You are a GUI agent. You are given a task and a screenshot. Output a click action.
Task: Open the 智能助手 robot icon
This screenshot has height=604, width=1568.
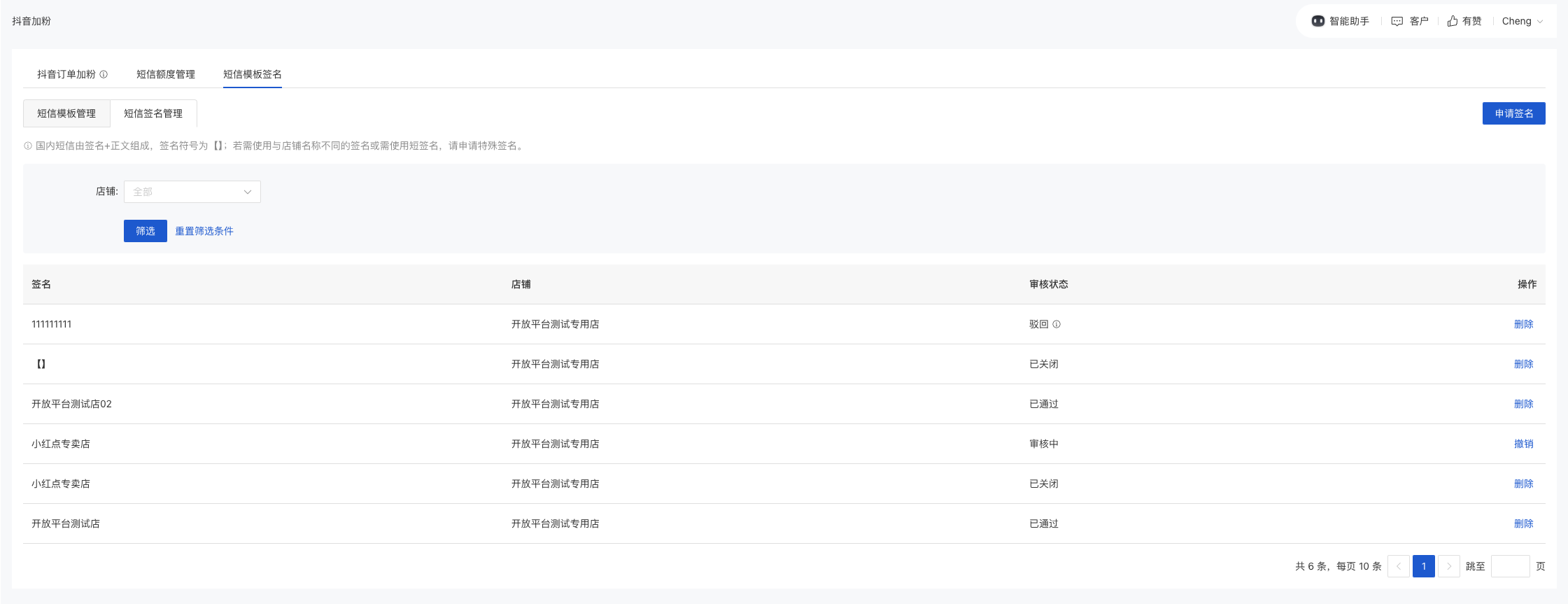click(x=1318, y=21)
